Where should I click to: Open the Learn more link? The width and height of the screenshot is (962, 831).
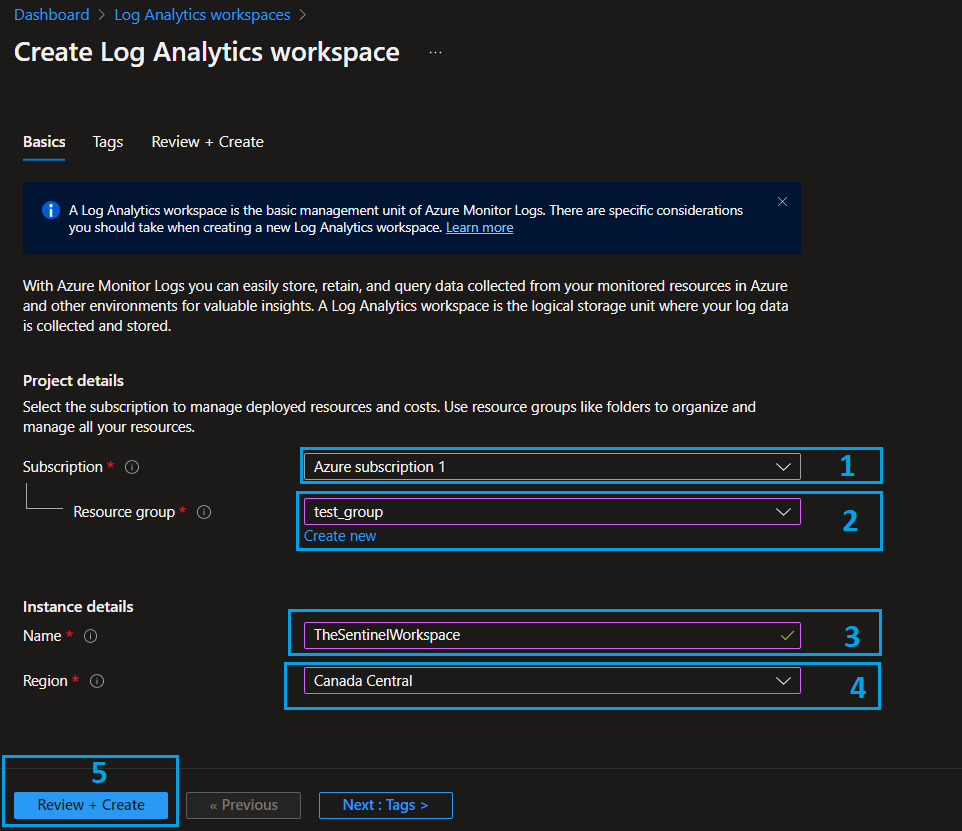coord(480,228)
